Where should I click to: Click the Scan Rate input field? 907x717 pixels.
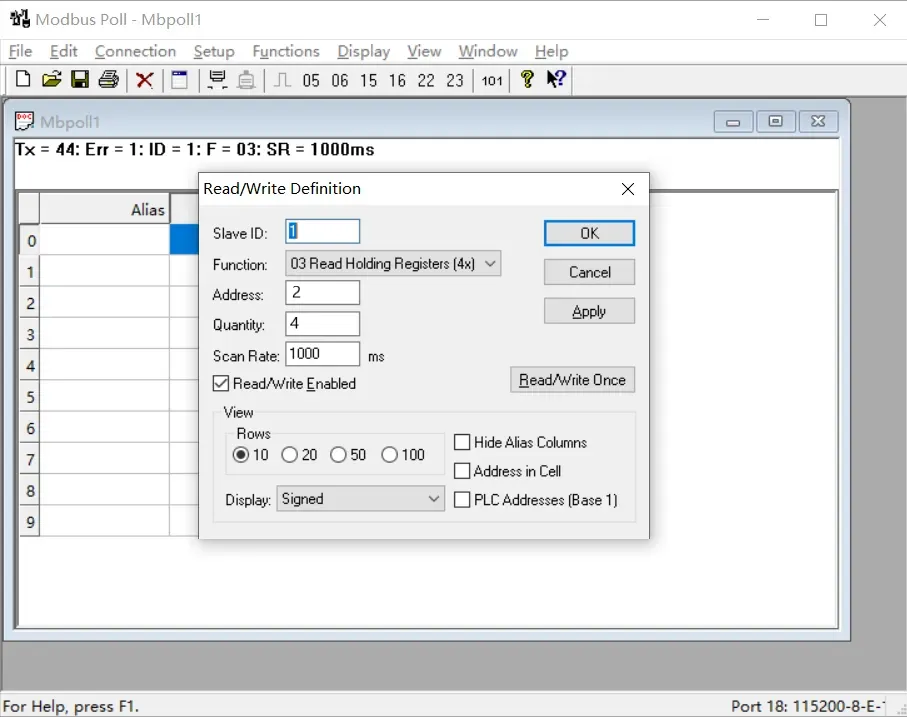[322, 354]
